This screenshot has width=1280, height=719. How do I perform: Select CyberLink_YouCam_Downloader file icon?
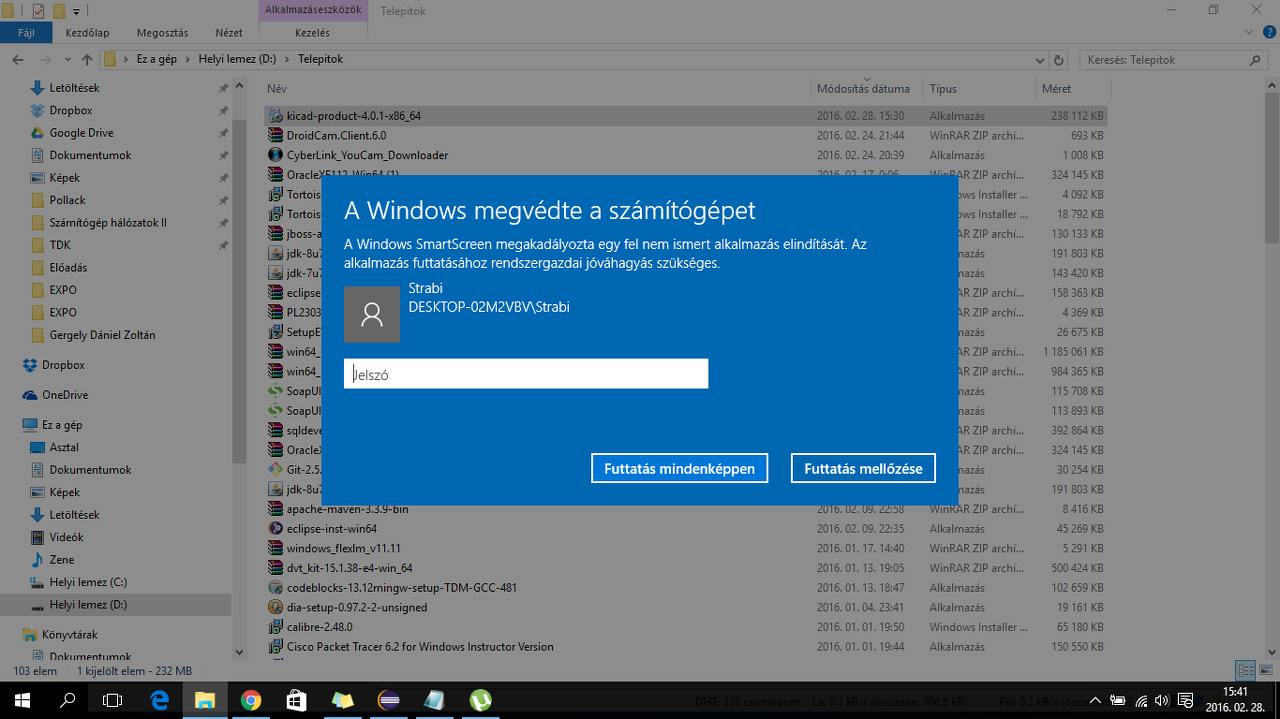point(276,155)
